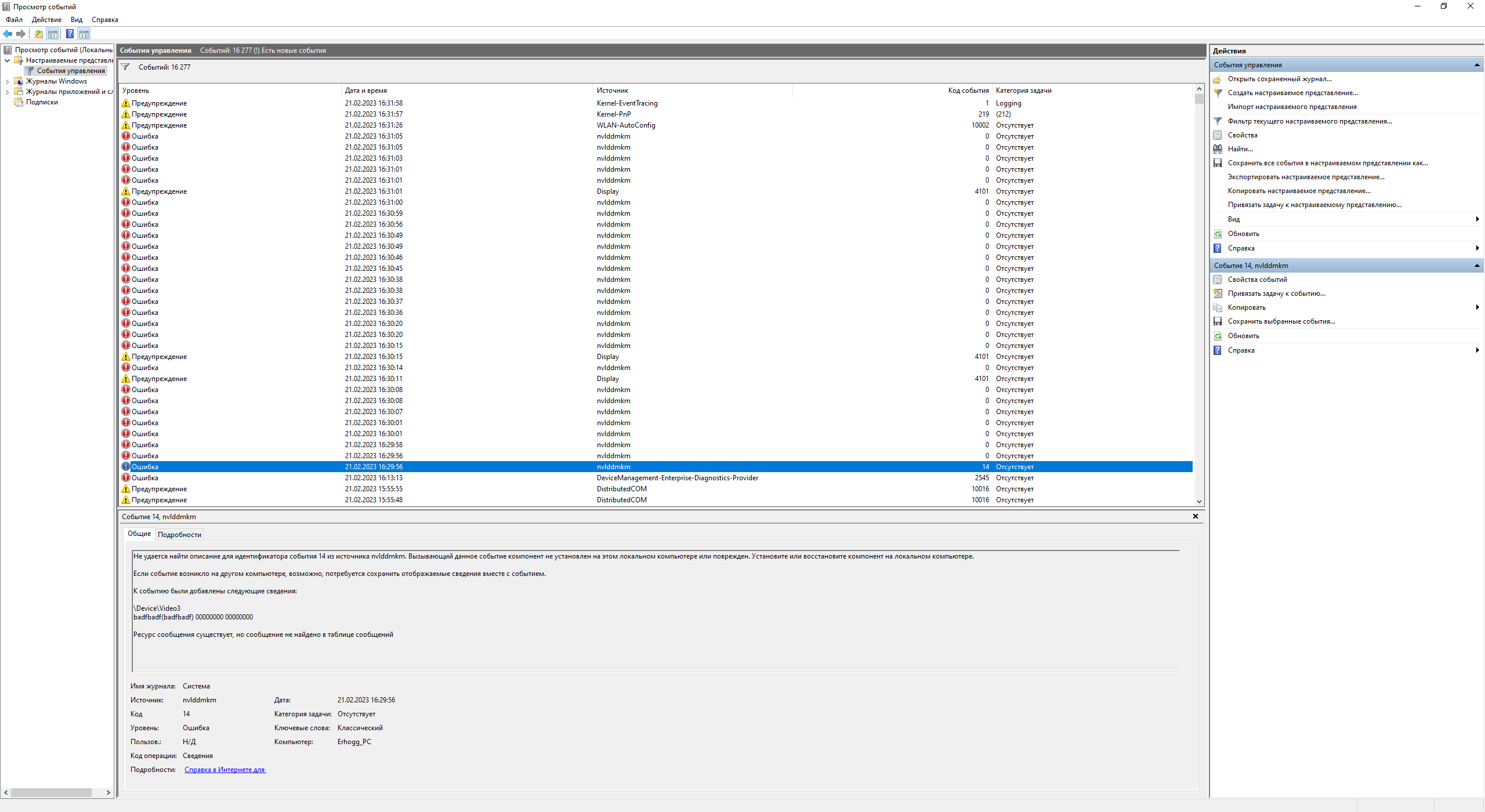Open the Действие menu
The height and width of the screenshot is (812, 1485).
click(46, 20)
